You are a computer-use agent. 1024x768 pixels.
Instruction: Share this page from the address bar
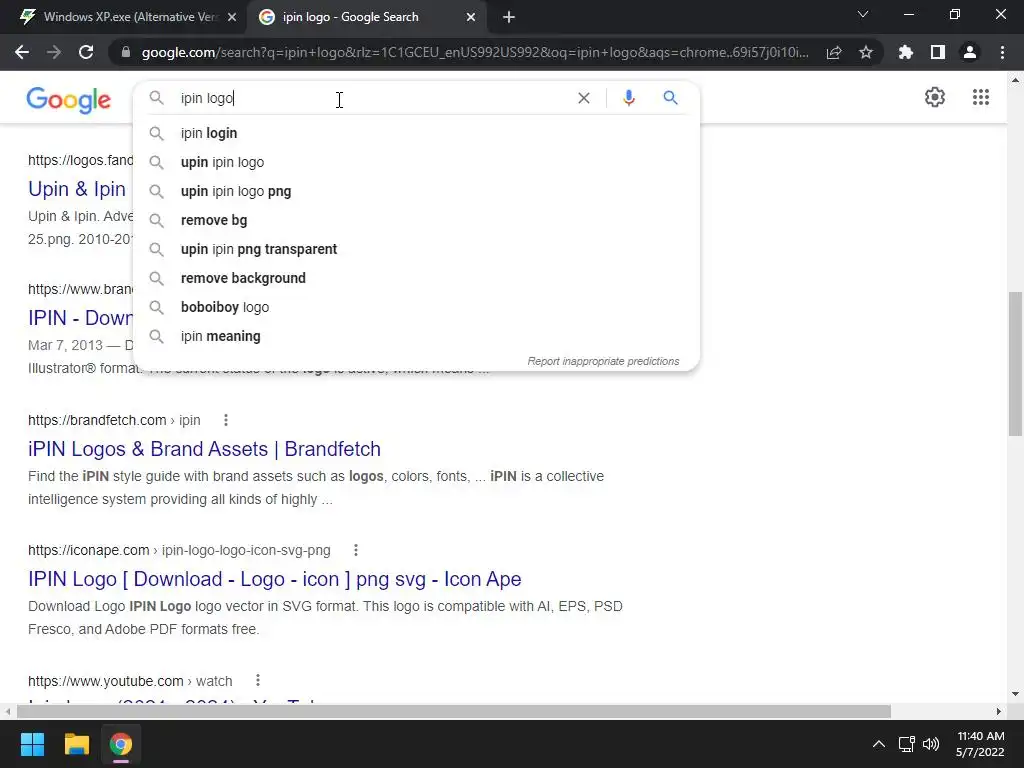(x=834, y=52)
